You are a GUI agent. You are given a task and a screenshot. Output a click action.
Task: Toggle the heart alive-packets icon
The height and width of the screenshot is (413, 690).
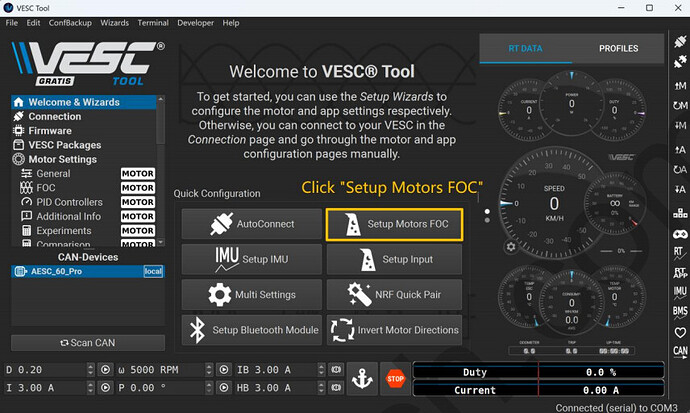tap(680, 333)
